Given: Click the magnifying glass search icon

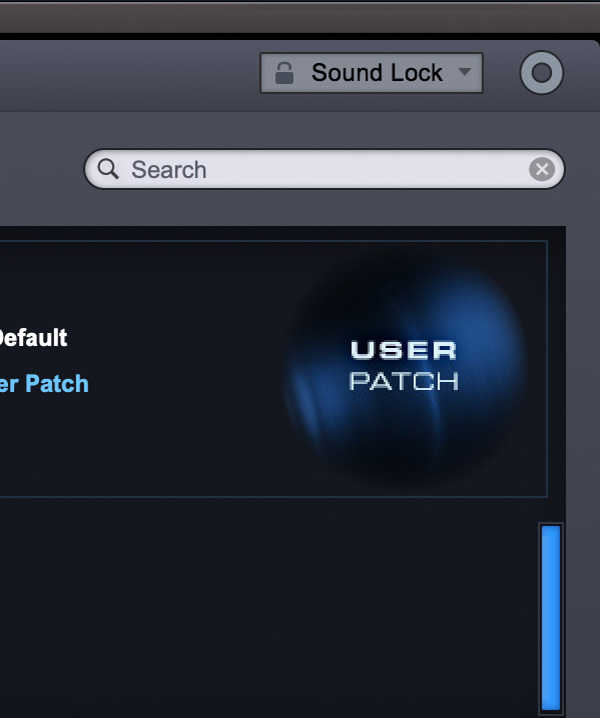Looking at the screenshot, I should pos(108,169).
